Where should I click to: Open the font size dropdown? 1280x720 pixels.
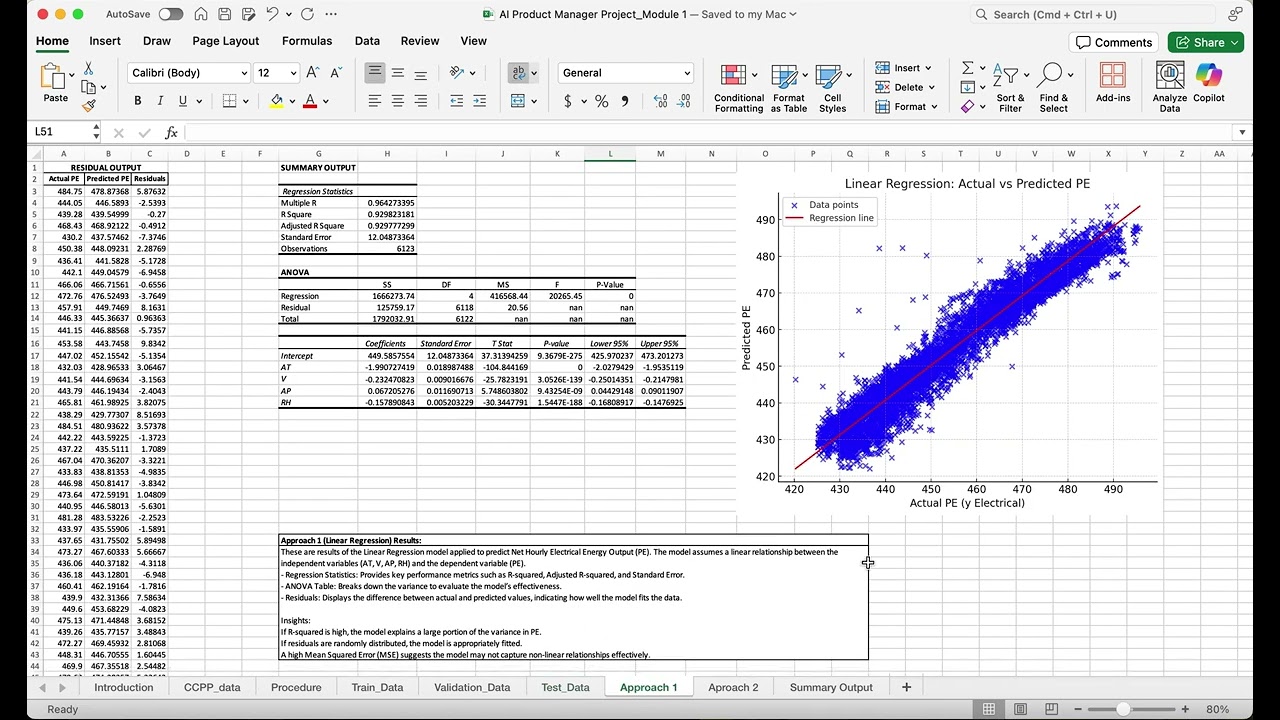(x=293, y=73)
